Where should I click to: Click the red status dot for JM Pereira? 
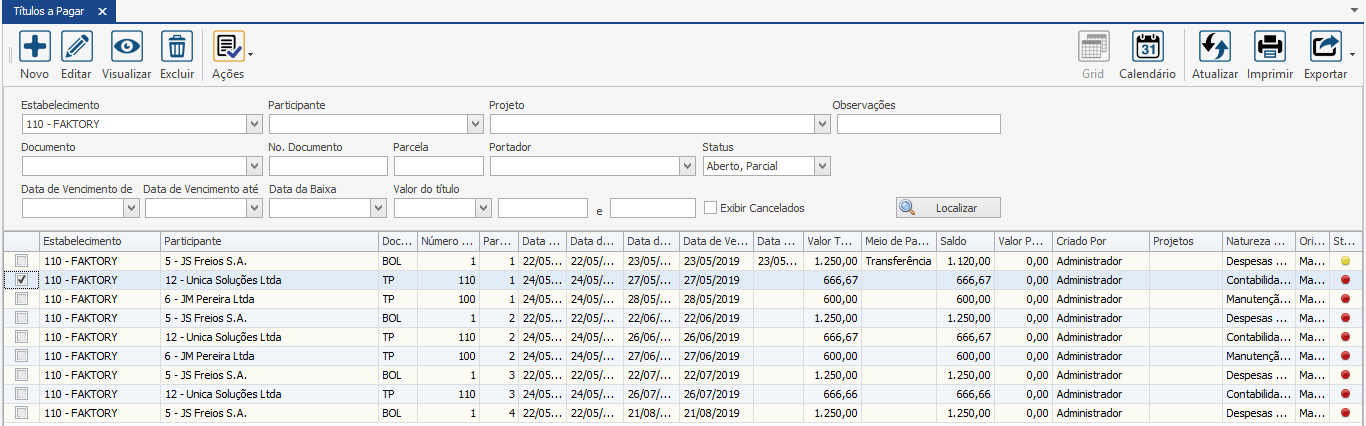pos(1345,299)
